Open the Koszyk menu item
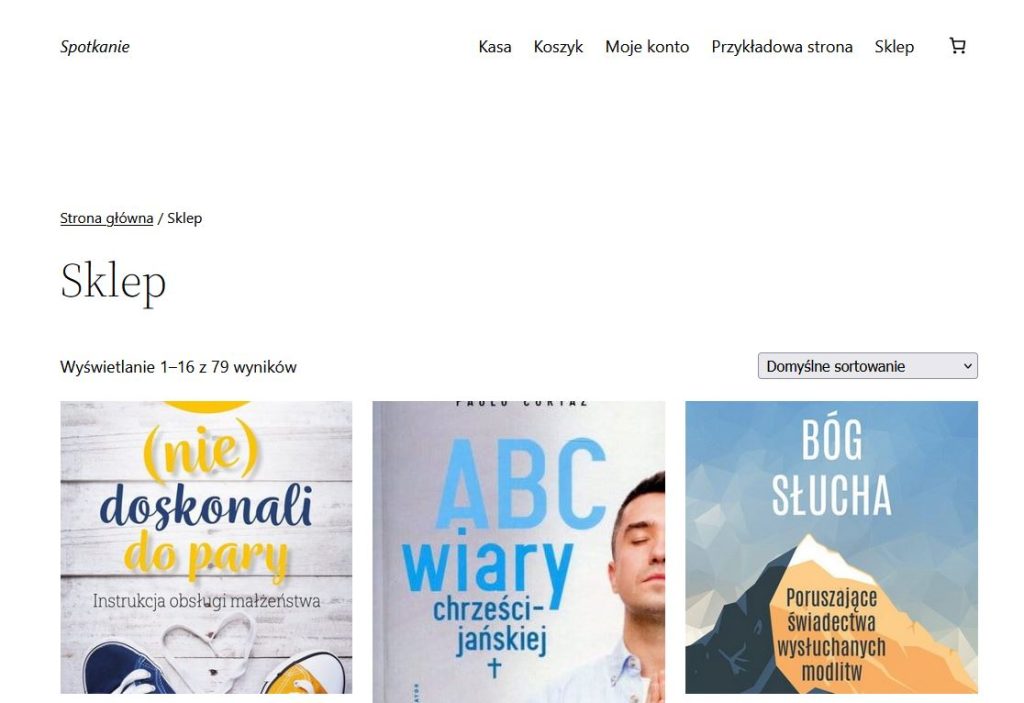The width and height of the screenshot is (1024, 703). point(558,47)
